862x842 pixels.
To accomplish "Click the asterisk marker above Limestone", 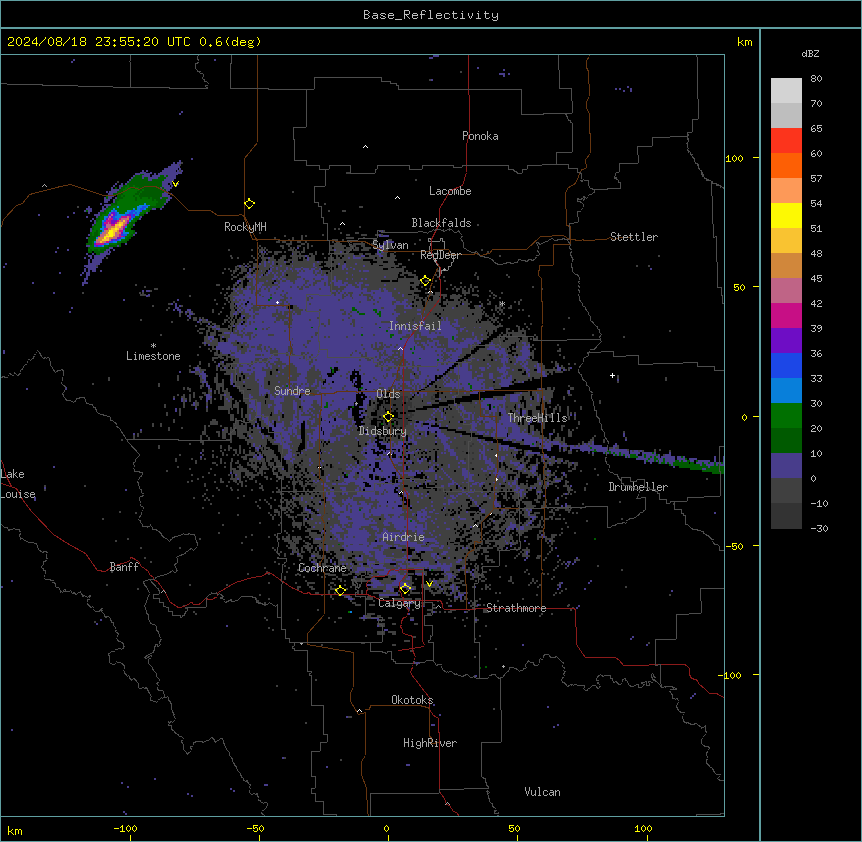I will (x=153, y=346).
